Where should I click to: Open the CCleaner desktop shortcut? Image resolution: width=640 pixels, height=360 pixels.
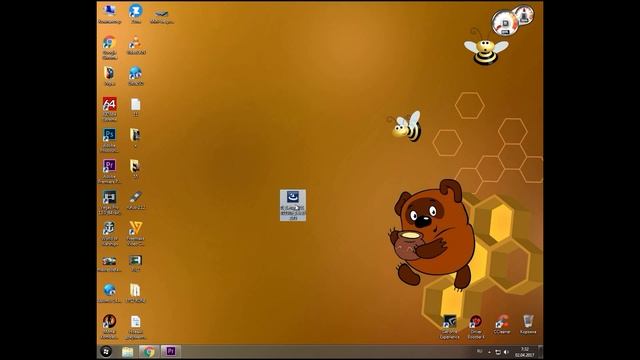click(x=502, y=324)
